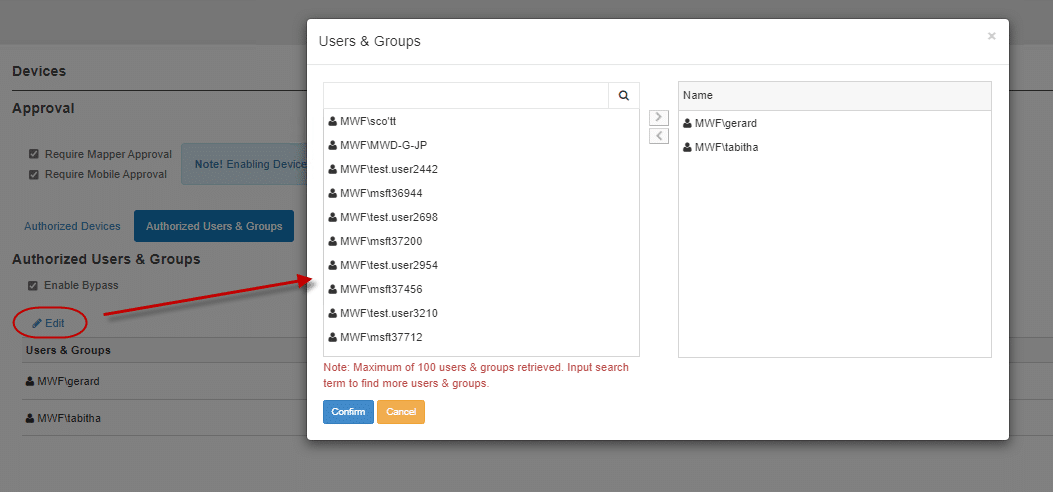Toggle Require Mobile Approval checkbox
Screen dimensions: 1053x492
point(34,174)
